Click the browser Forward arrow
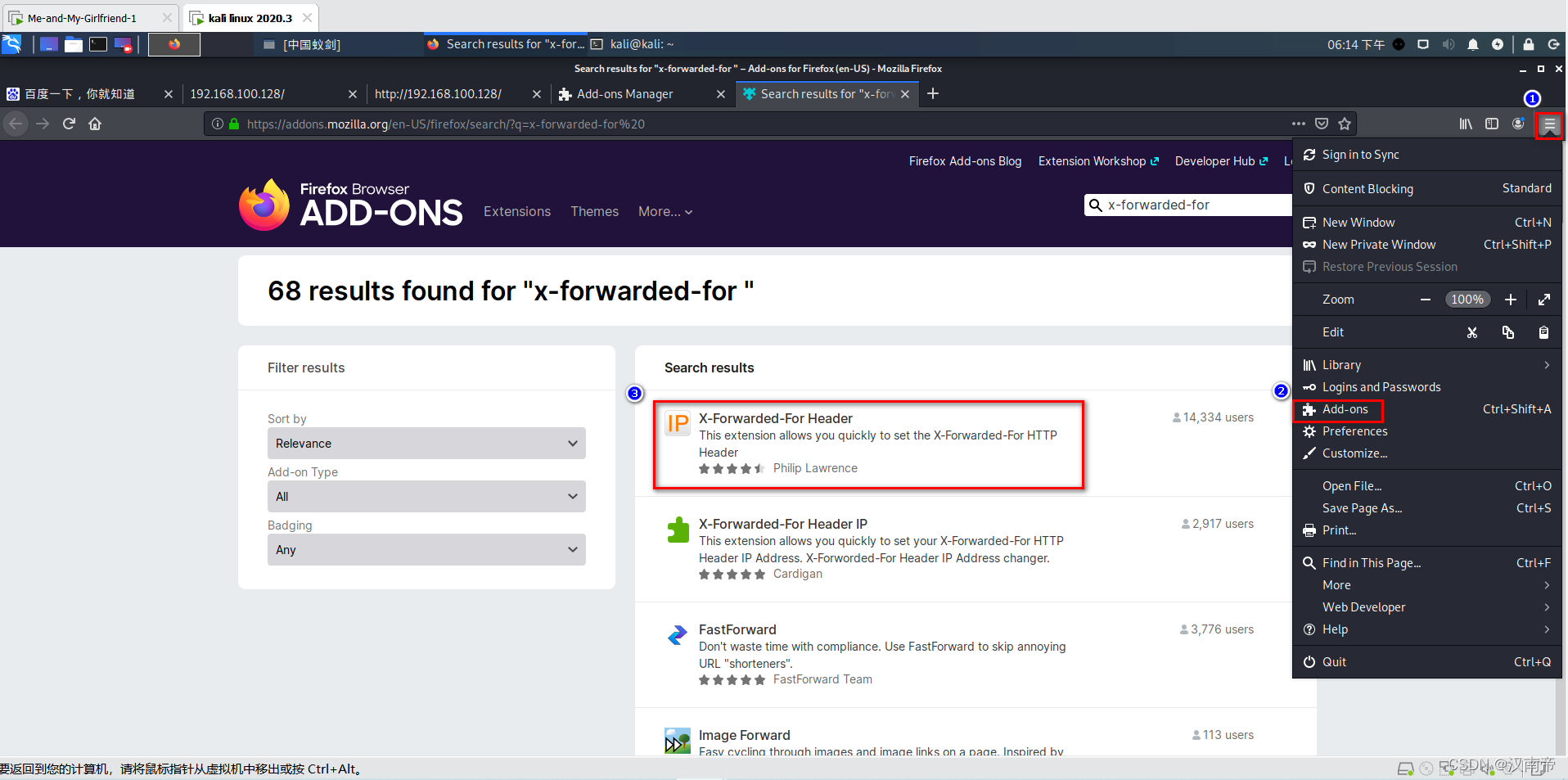 pos(43,124)
